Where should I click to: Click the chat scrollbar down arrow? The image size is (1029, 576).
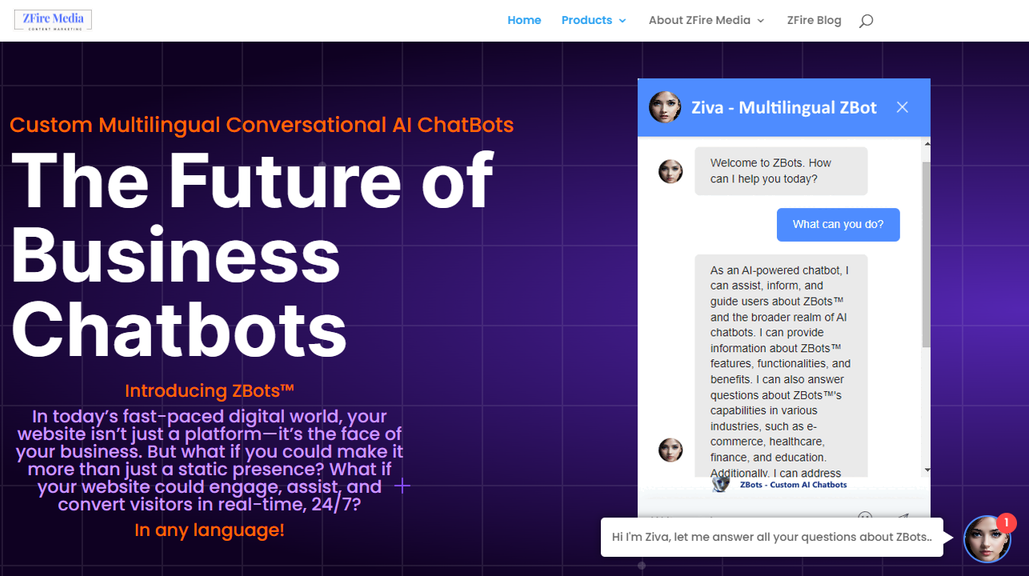927,470
